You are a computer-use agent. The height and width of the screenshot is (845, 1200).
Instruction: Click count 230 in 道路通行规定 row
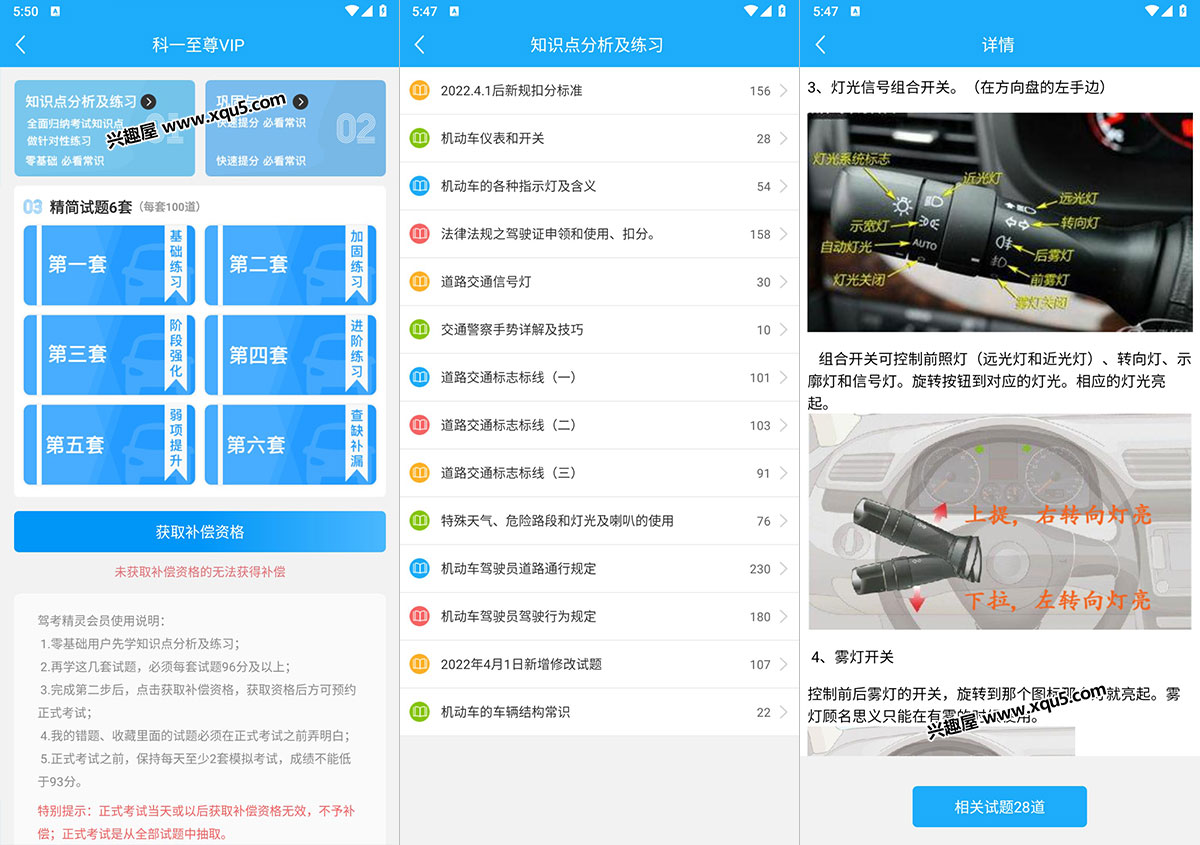pos(760,569)
